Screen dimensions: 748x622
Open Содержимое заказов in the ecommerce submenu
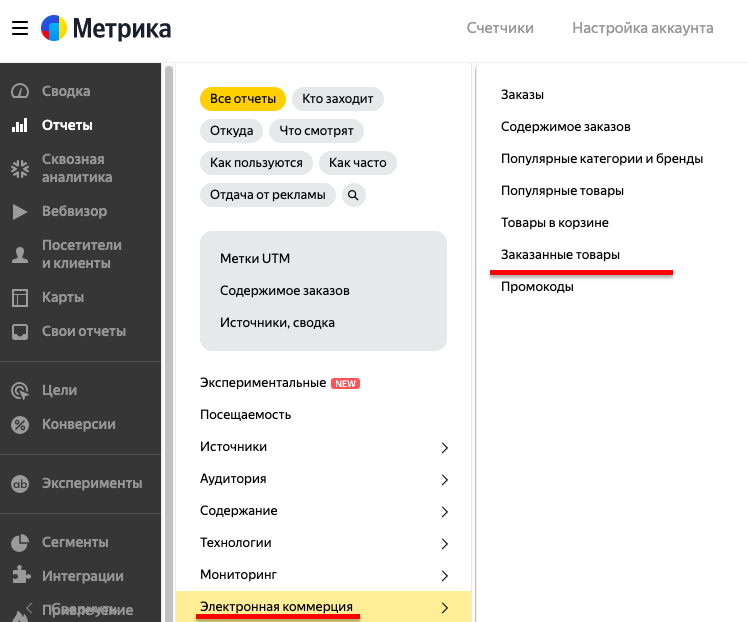pos(566,127)
